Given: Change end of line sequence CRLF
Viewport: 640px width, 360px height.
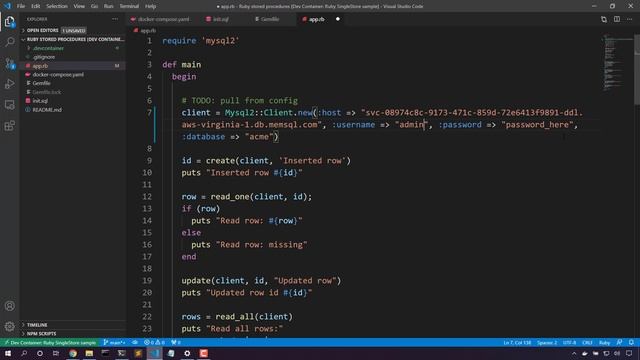Looking at the screenshot, I should [587, 342].
